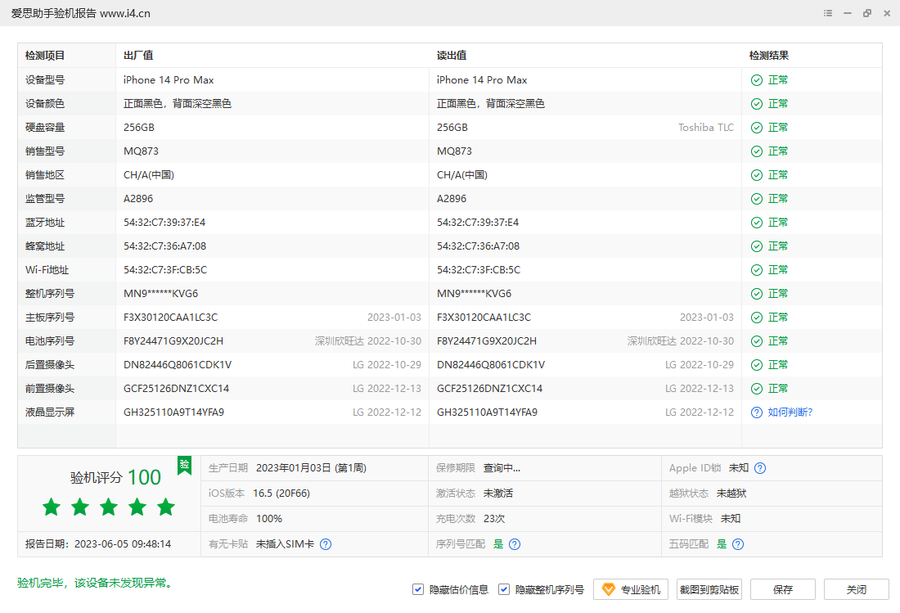Click 保存 to save the report

click(783, 589)
